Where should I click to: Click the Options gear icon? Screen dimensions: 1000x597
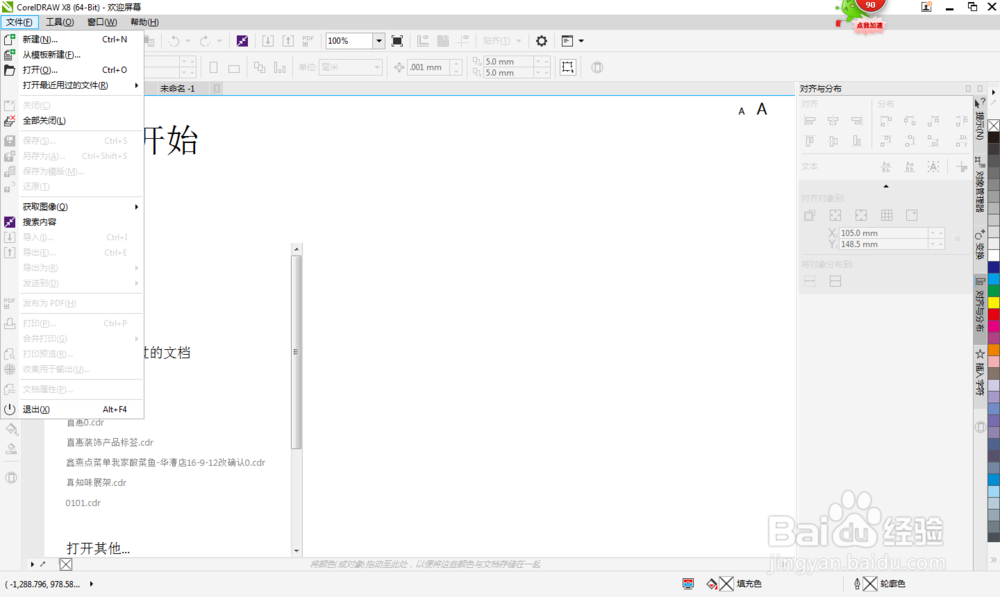[x=541, y=41]
